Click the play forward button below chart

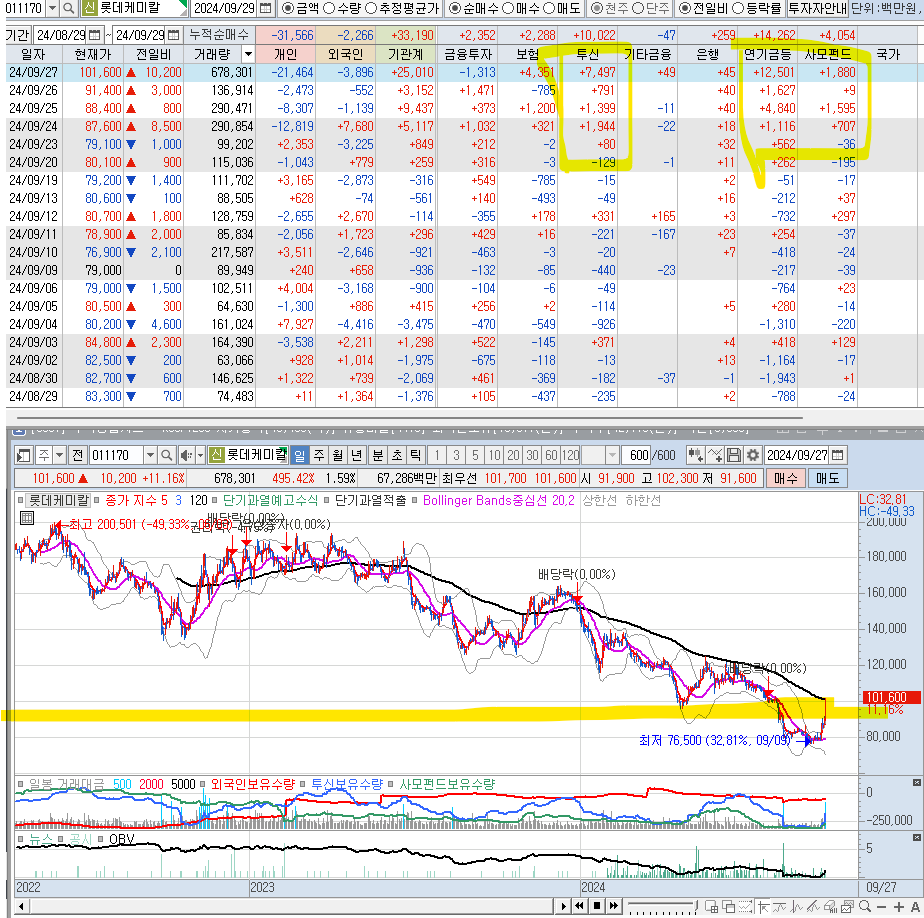563,906
